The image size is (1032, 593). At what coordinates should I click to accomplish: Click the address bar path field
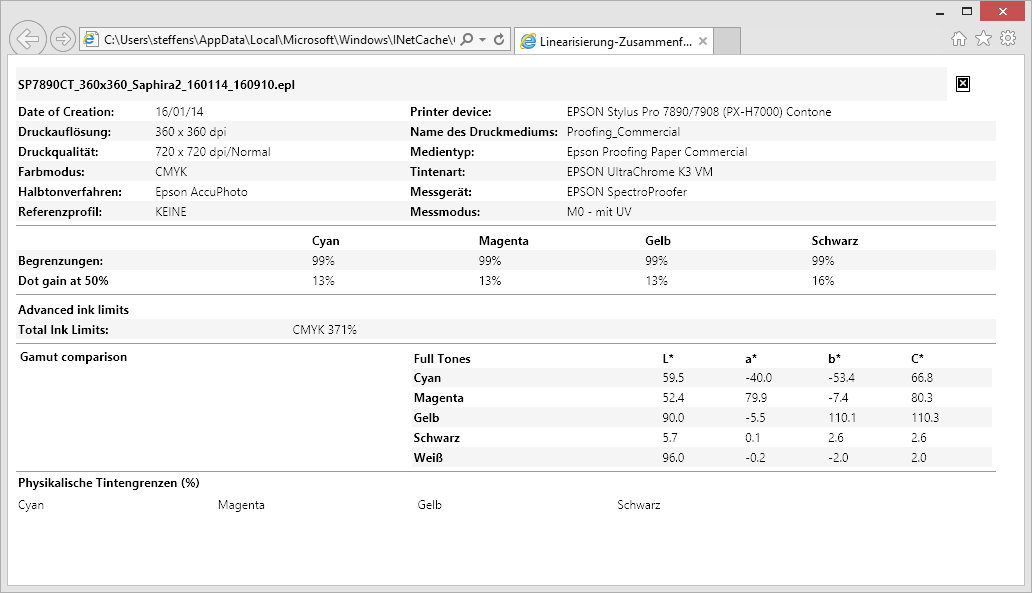pyautogui.click(x=279, y=39)
